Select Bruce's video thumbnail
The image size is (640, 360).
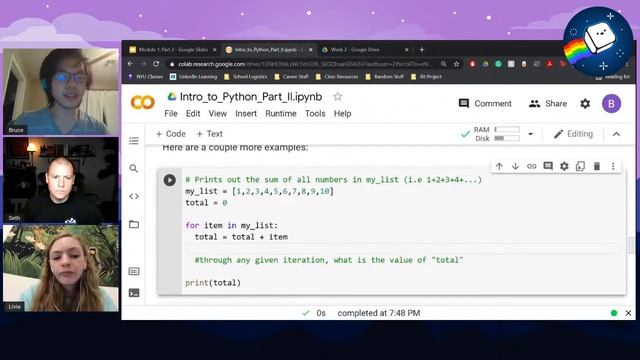pyautogui.click(x=61, y=91)
